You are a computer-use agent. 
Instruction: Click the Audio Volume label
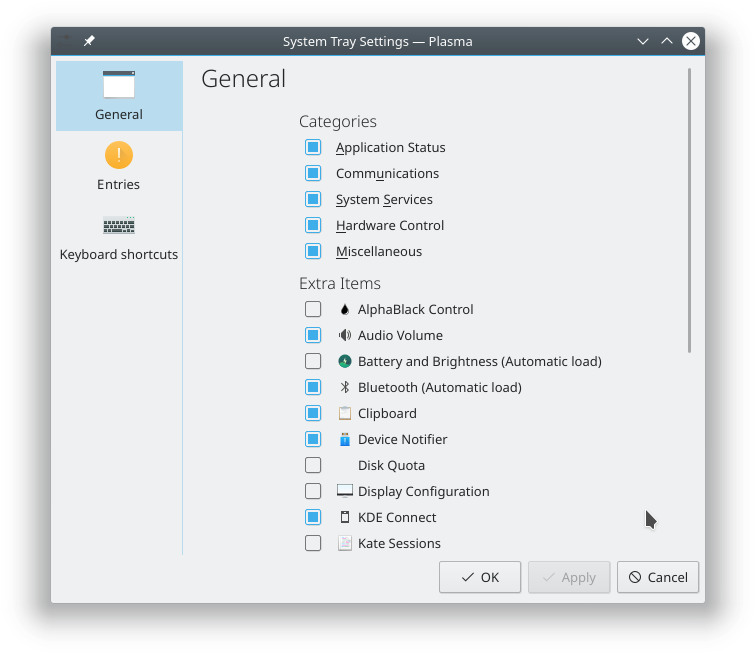(400, 336)
